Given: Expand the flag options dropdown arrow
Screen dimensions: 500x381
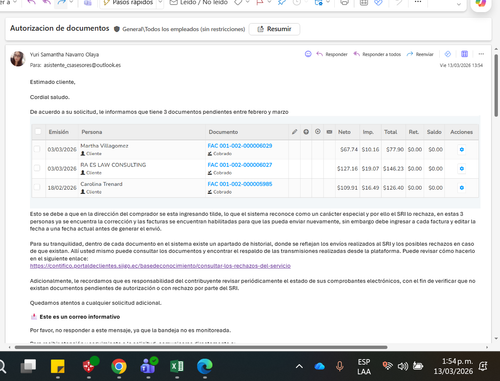Looking at the screenshot, I should pyautogui.click(x=269, y=3).
